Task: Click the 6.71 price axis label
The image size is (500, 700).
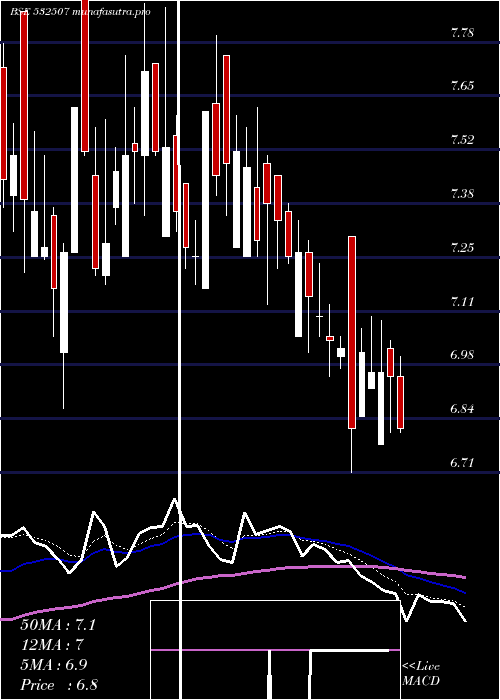Action: (x=462, y=462)
